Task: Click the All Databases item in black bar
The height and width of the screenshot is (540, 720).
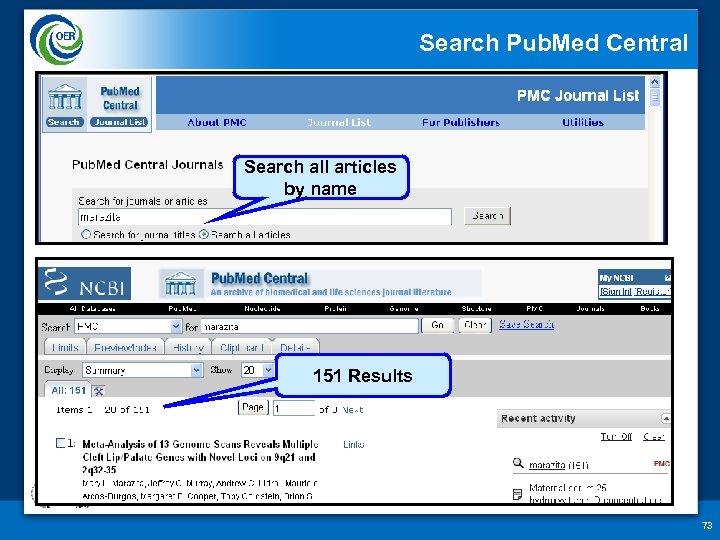Action: click(x=92, y=309)
